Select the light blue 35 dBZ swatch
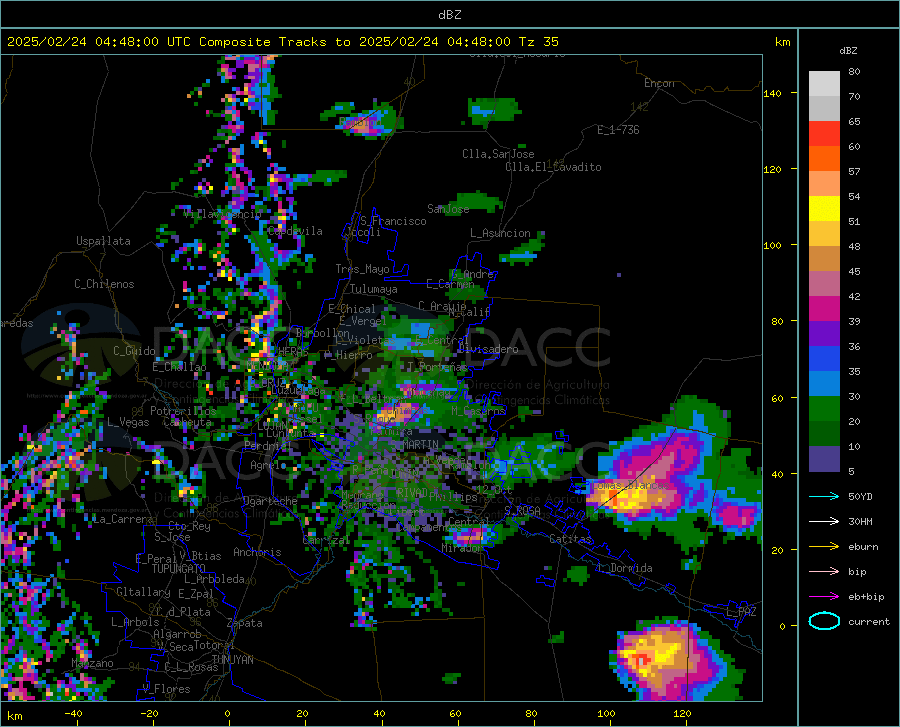Viewport: 900px width, 727px height. click(824, 384)
